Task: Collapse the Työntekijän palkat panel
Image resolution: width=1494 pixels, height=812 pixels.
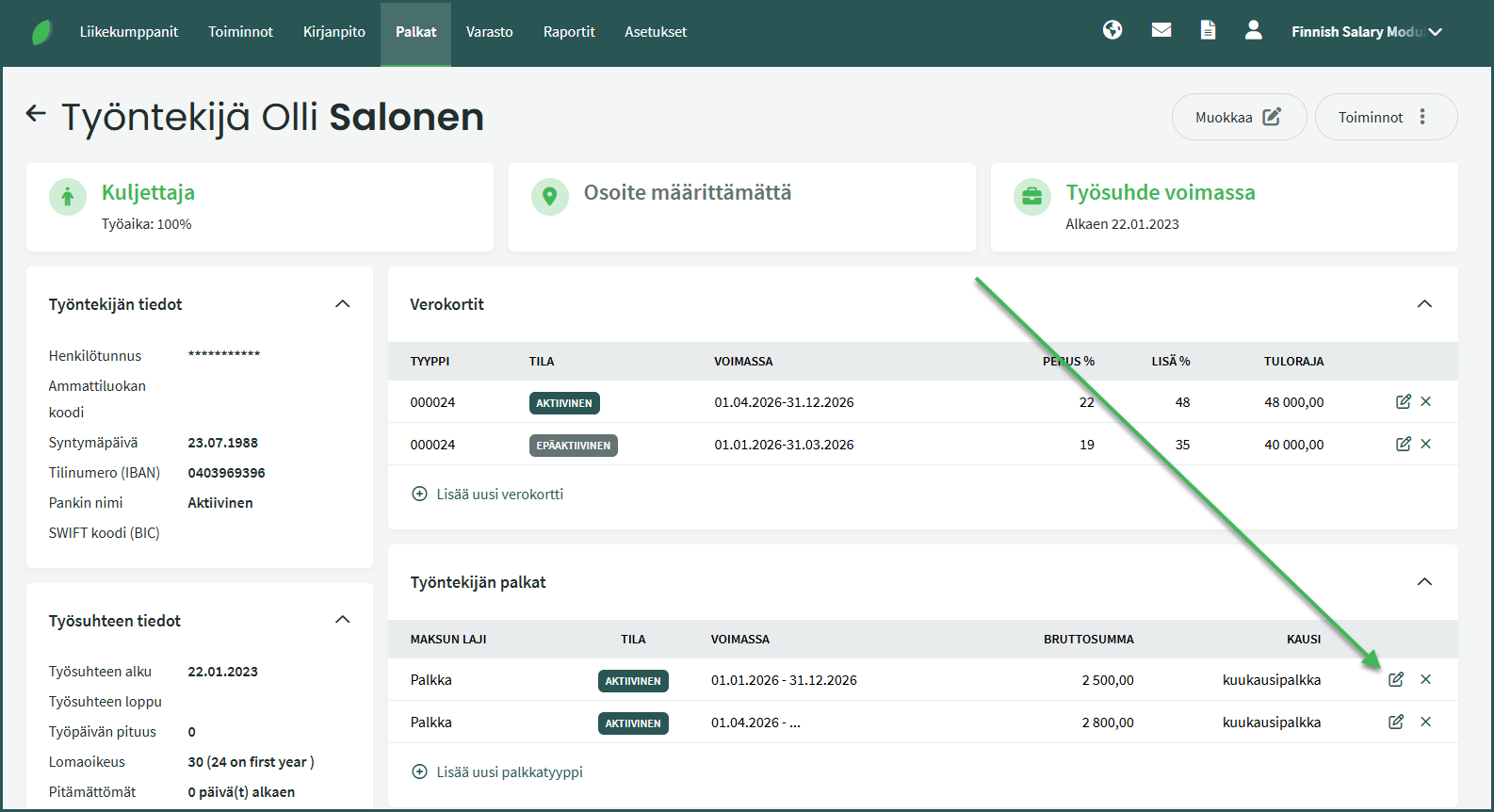Action: point(1424,582)
